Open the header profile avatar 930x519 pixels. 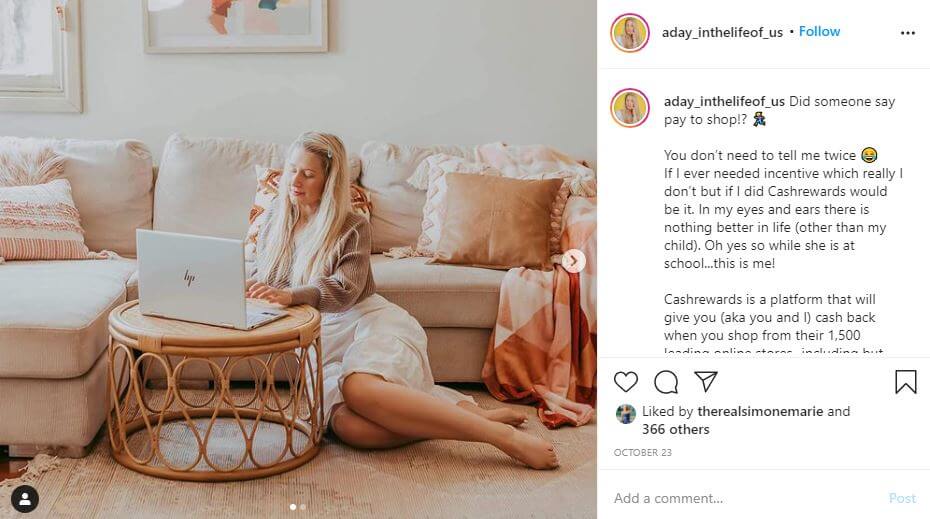[x=630, y=33]
